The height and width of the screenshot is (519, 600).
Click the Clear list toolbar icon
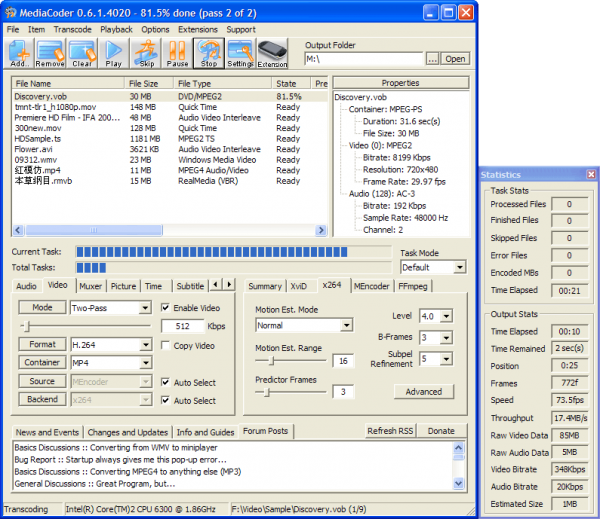[x=82, y=53]
